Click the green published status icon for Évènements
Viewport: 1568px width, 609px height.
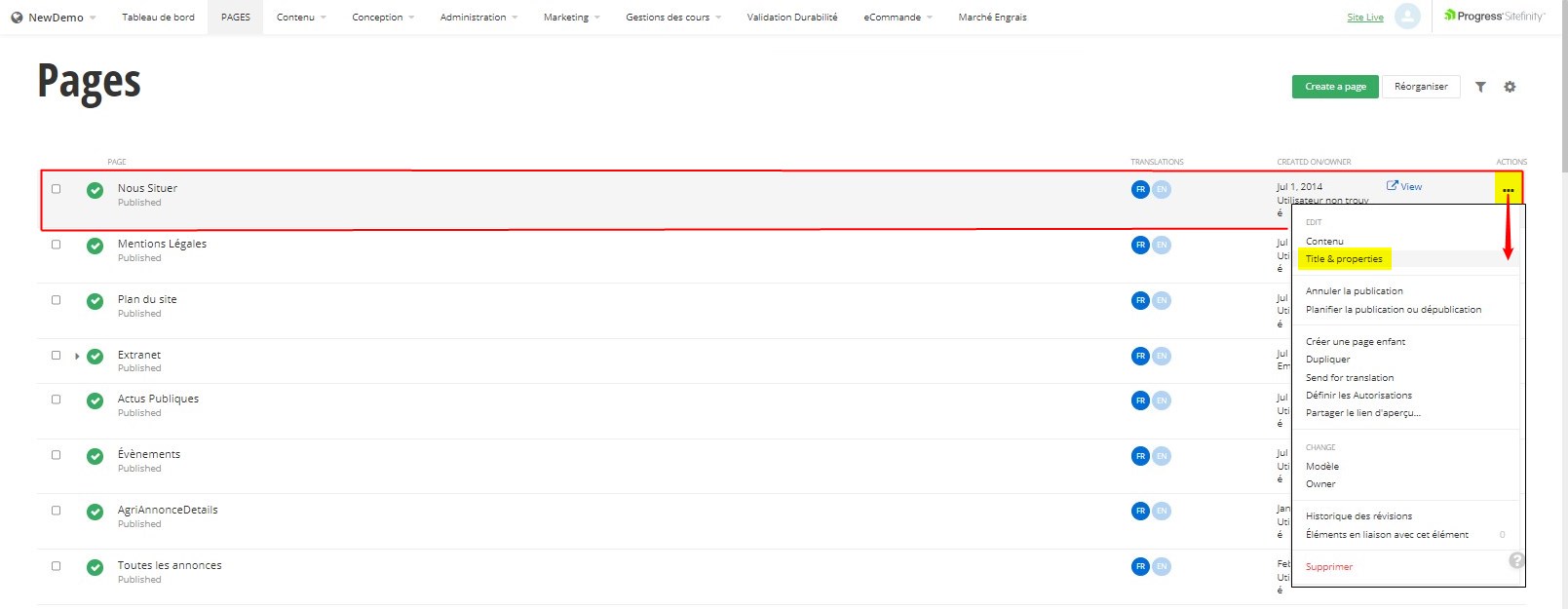click(95, 456)
